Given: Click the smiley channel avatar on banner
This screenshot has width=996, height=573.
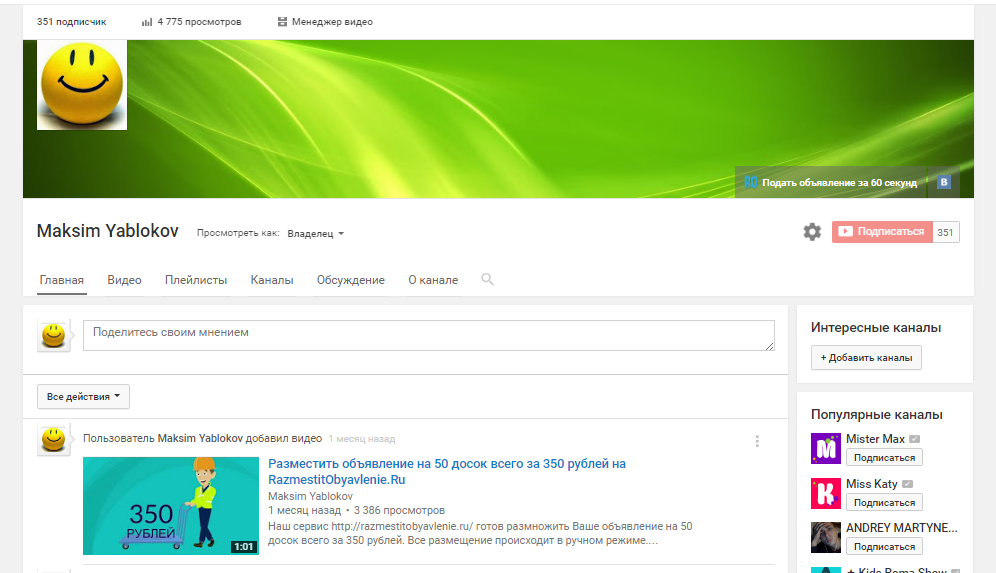Looking at the screenshot, I should pyautogui.click(x=82, y=85).
